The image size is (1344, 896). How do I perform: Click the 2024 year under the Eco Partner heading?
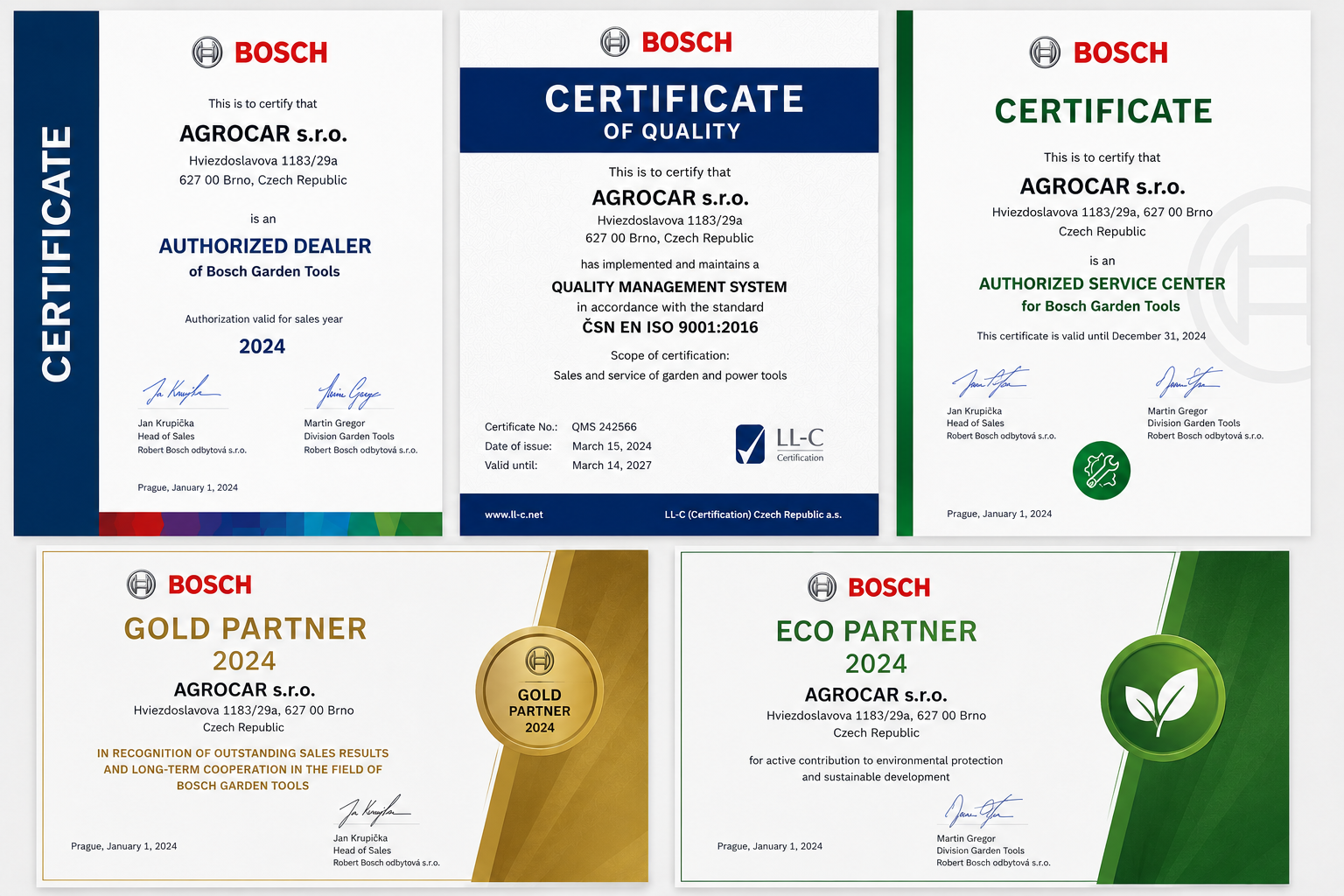(877, 663)
